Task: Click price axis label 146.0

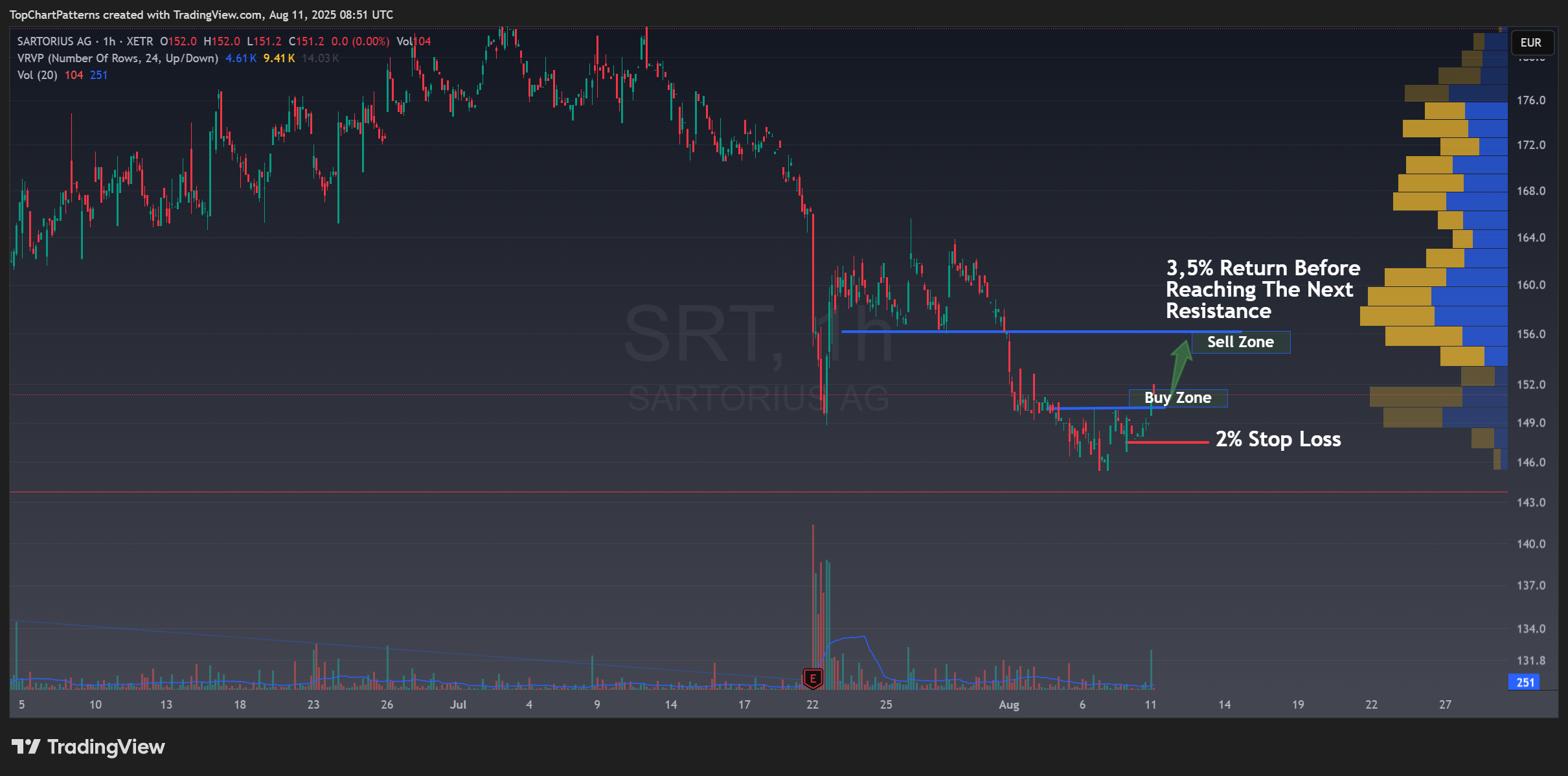Action: (1531, 462)
